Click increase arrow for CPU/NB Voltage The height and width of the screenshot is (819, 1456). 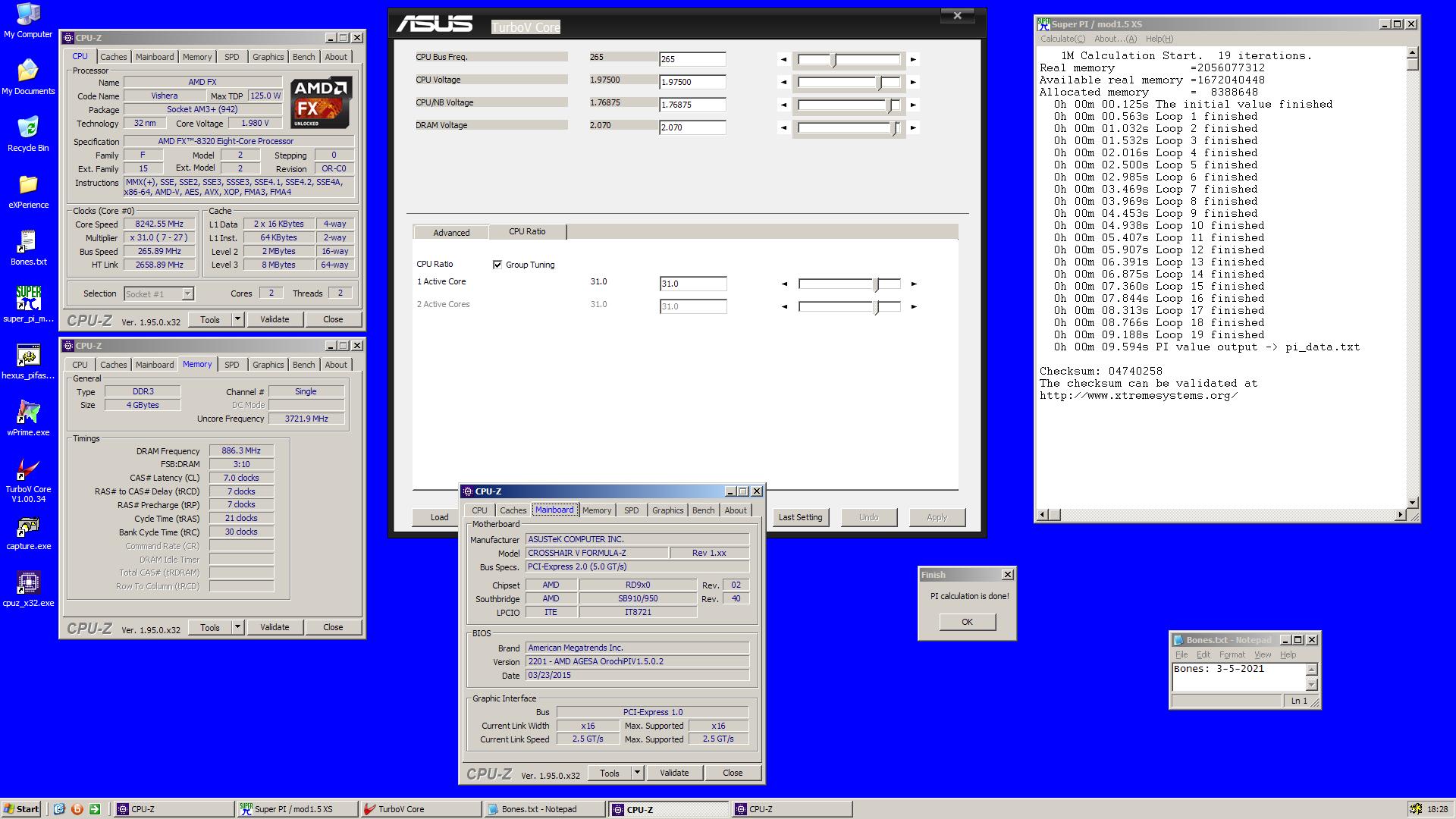pyautogui.click(x=913, y=105)
